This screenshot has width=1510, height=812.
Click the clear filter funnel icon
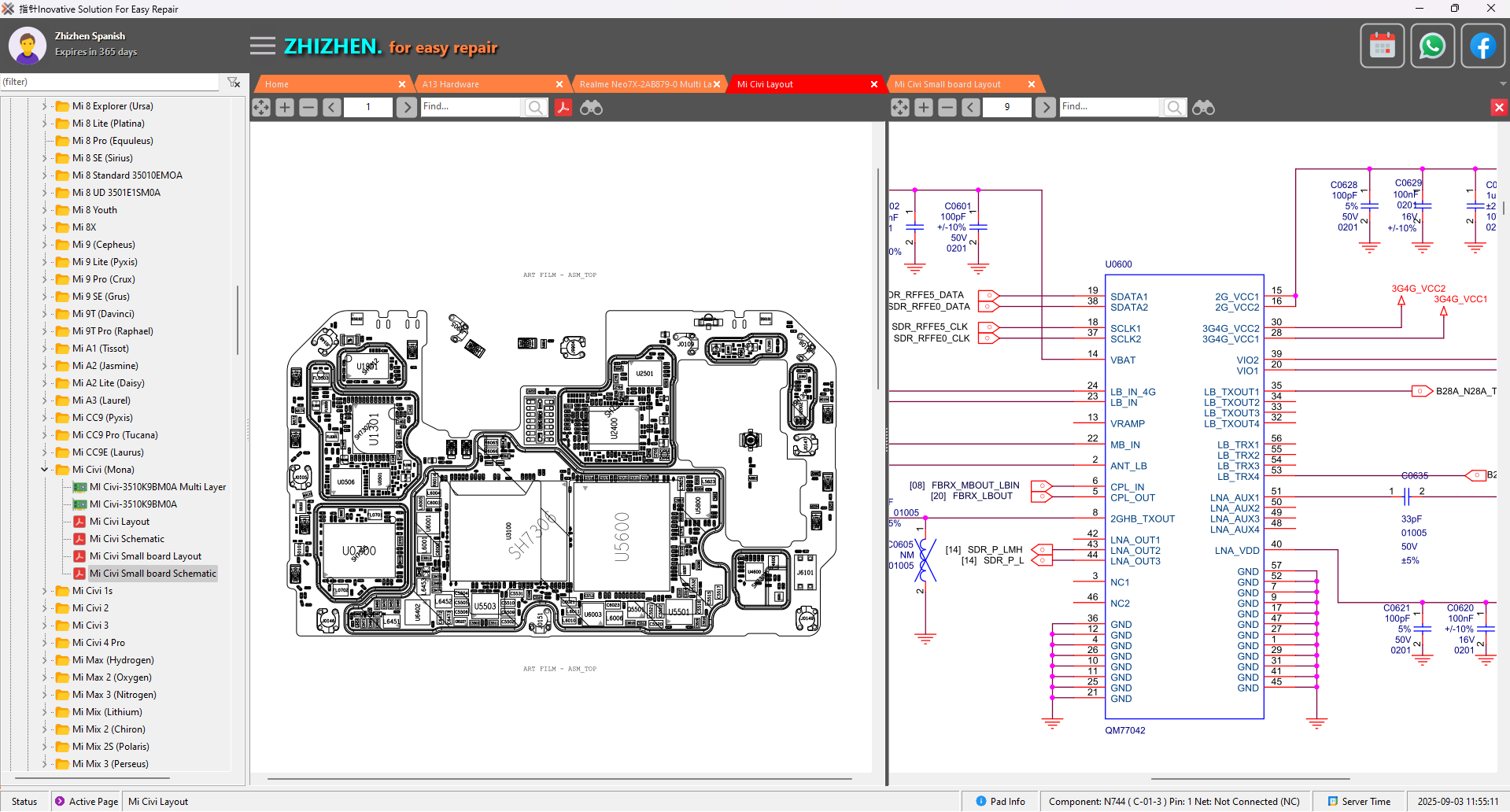click(x=234, y=82)
